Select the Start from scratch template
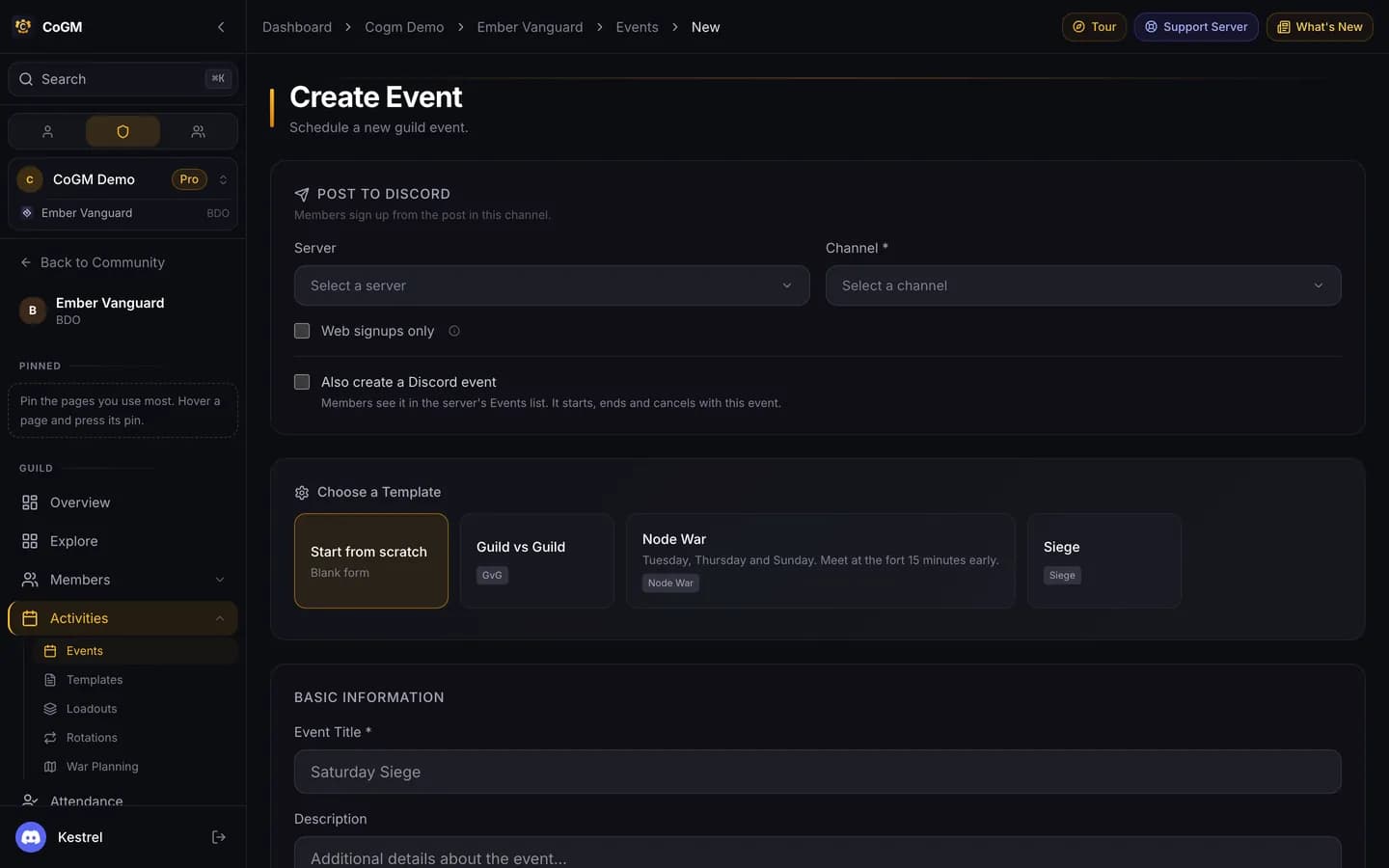This screenshot has height=868, width=1389. pyautogui.click(x=371, y=560)
